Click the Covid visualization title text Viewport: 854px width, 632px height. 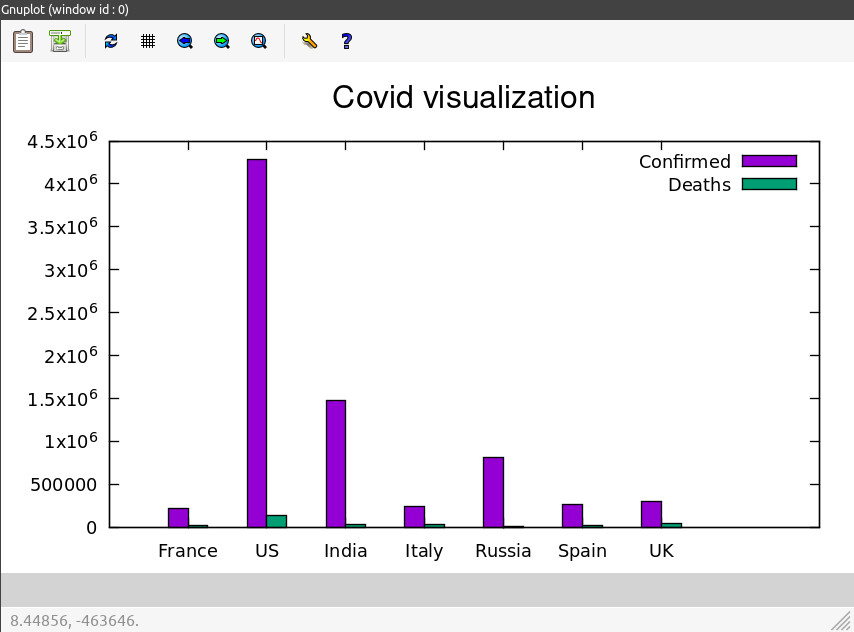click(x=463, y=97)
